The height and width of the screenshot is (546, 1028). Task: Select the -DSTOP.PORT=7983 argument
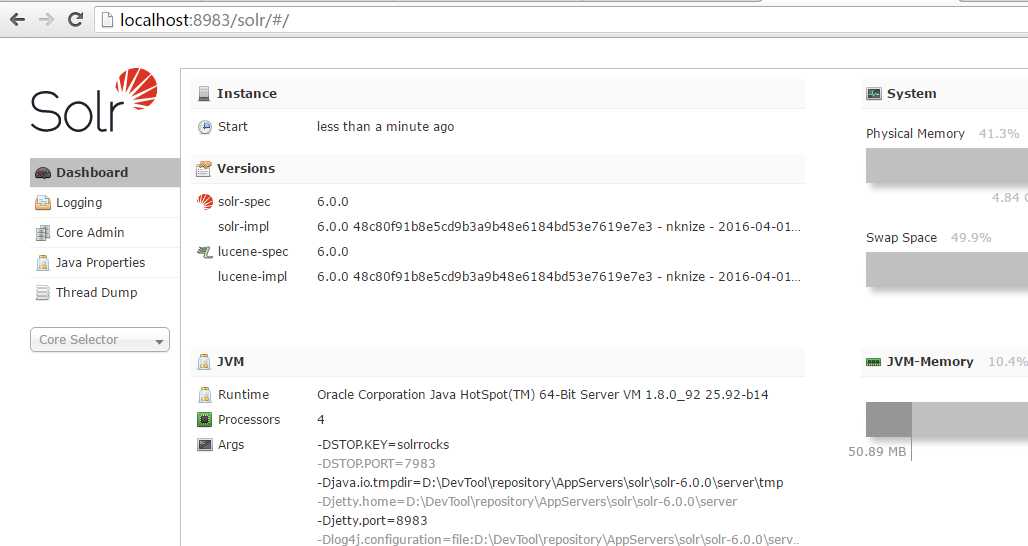(x=376, y=463)
